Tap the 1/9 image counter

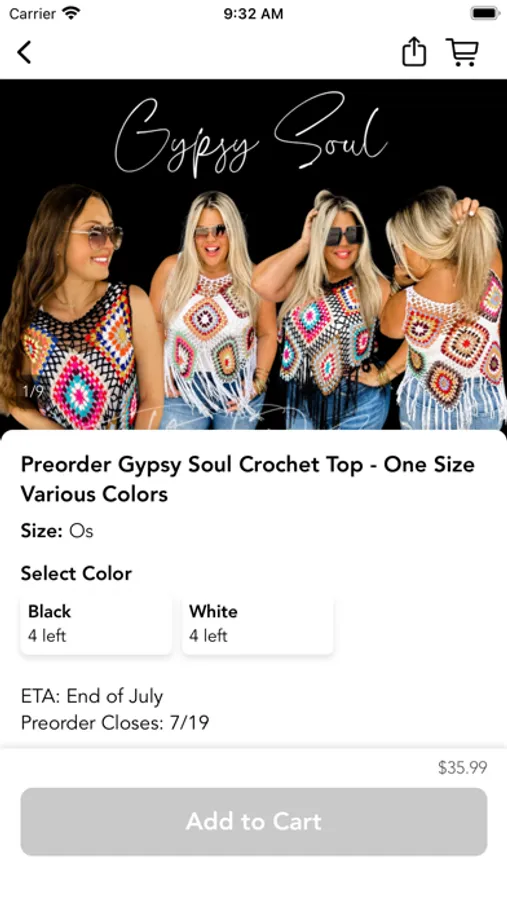pos(33,391)
